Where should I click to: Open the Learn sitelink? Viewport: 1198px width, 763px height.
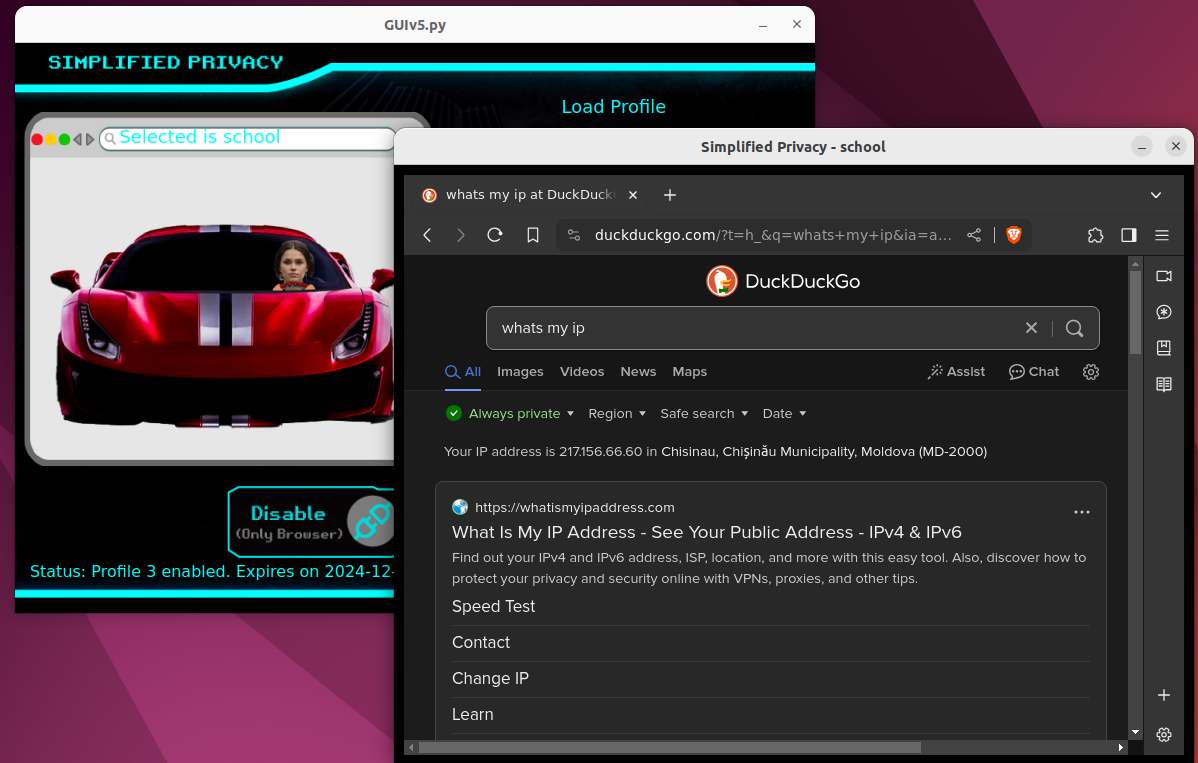pos(472,714)
